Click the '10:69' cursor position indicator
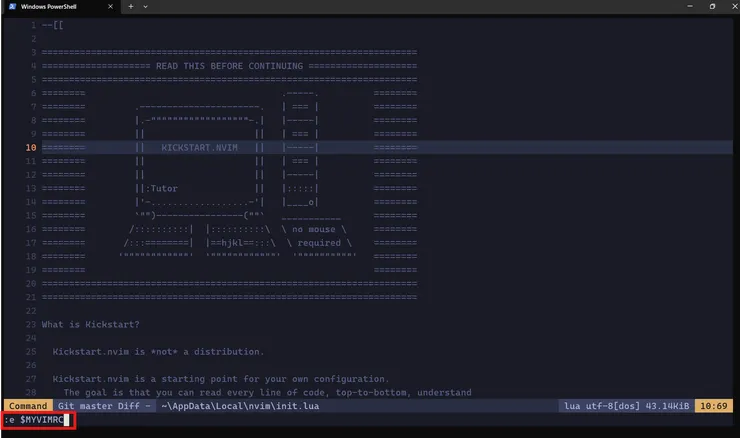The width and height of the screenshot is (740, 438). (x=714, y=406)
